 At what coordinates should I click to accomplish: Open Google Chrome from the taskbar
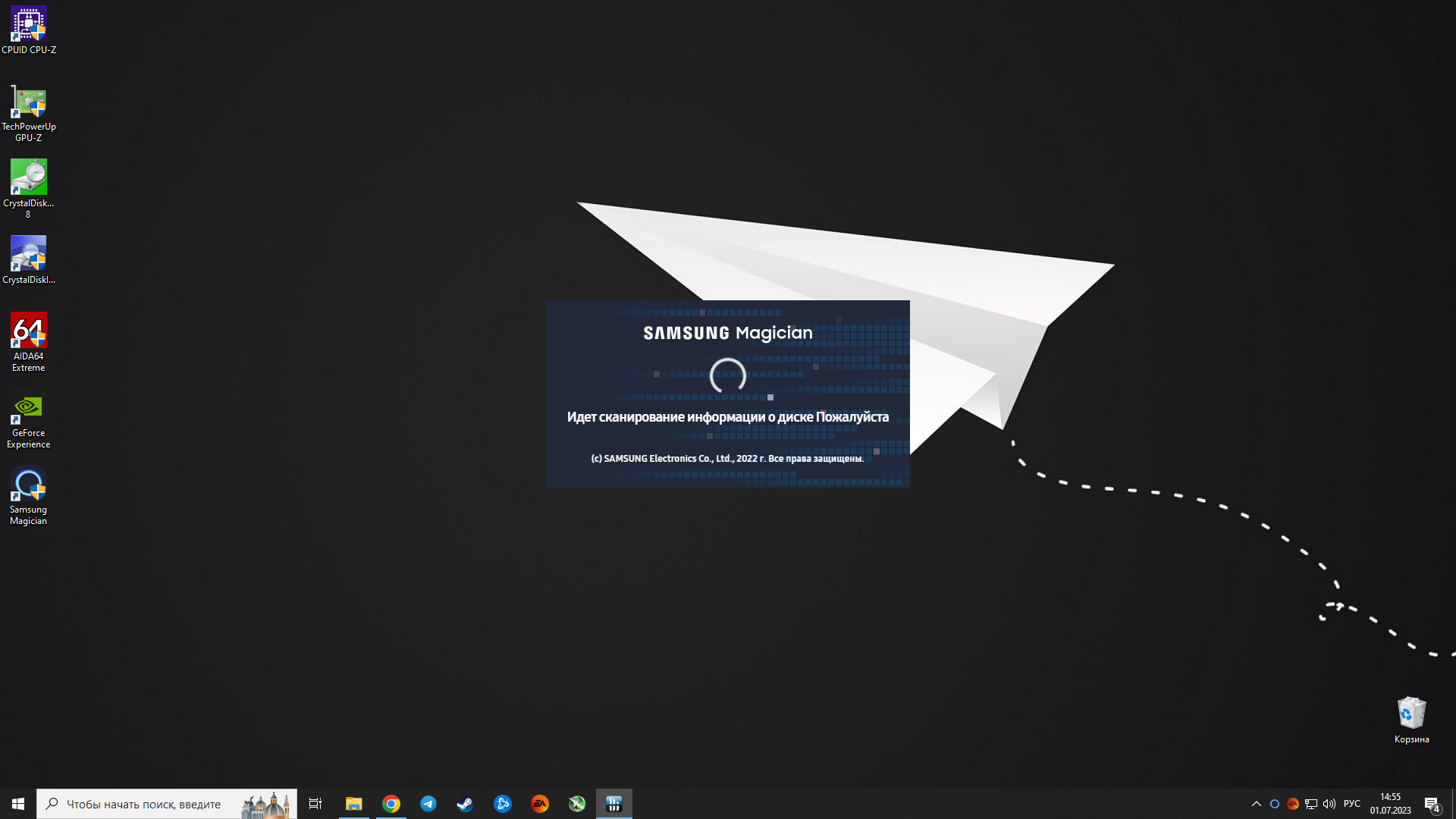tap(391, 804)
